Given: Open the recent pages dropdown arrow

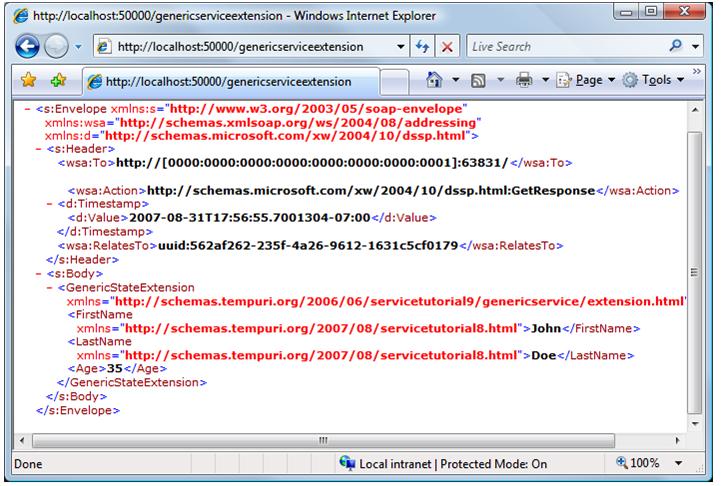Looking at the screenshot, I should click(78, 46).
